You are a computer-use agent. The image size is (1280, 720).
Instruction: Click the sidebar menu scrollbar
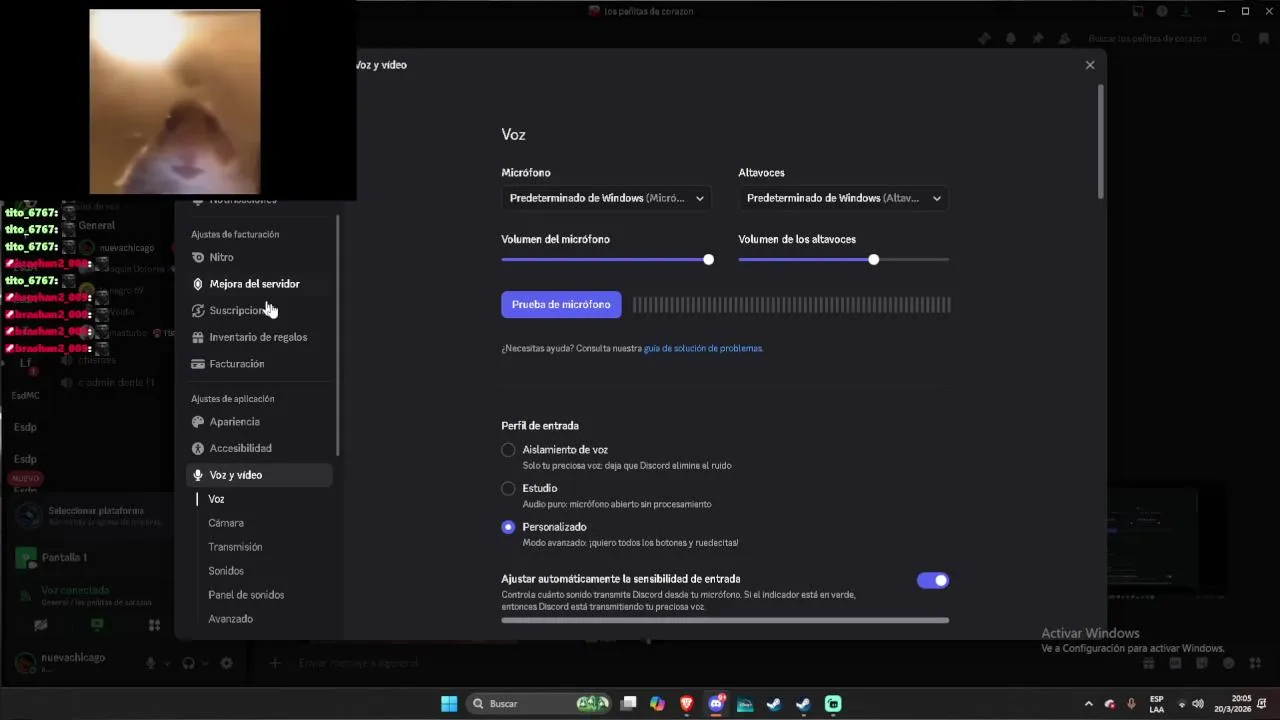(x=338, y=335)
